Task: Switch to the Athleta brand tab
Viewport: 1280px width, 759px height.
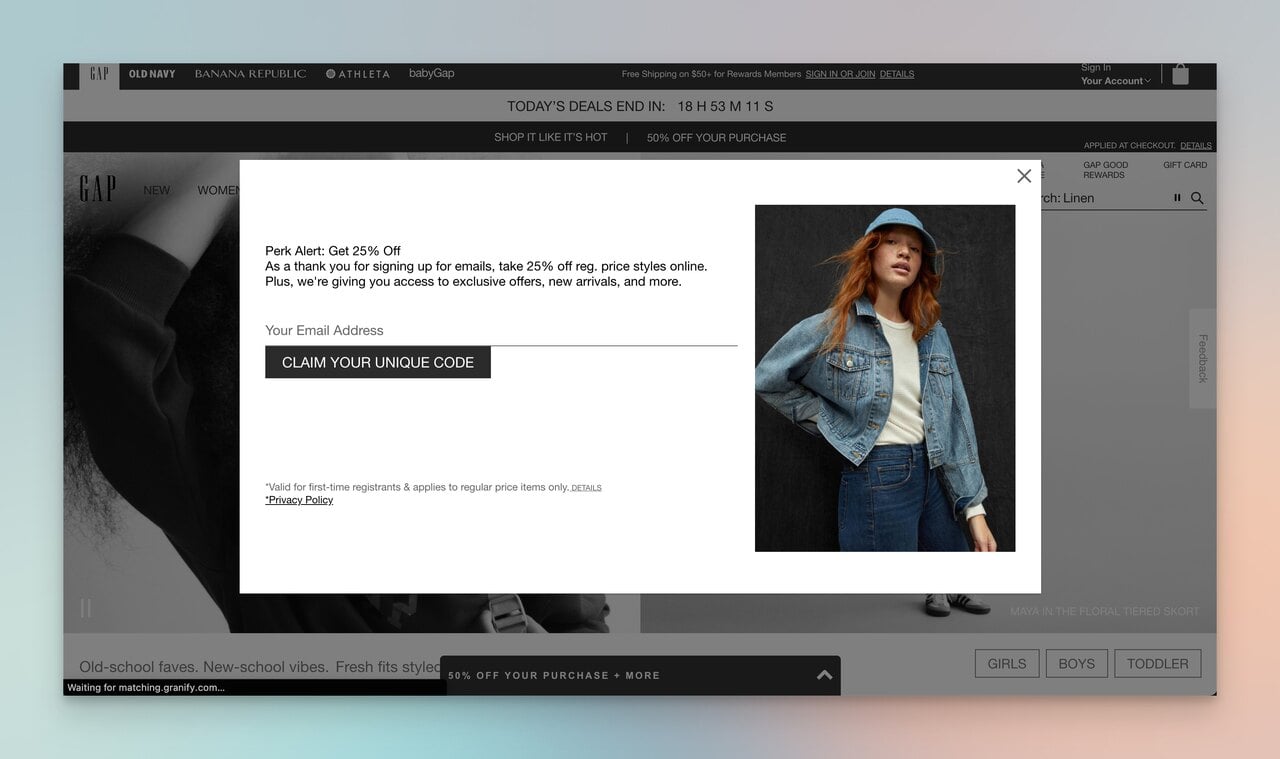Action: (358, 74)
